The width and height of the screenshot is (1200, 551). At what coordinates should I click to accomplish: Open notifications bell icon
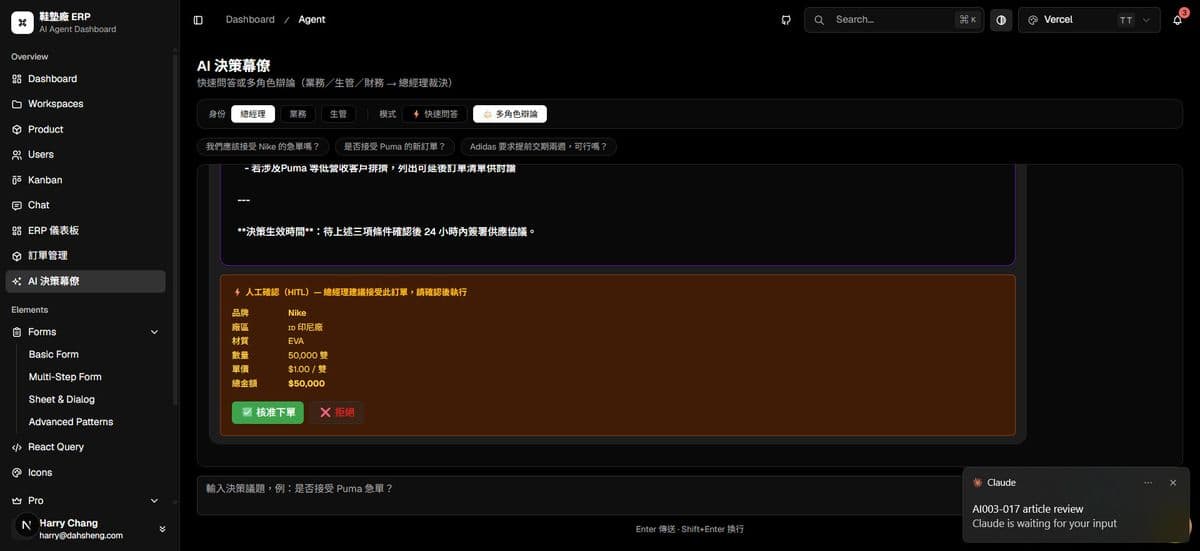click(1177, 20)
